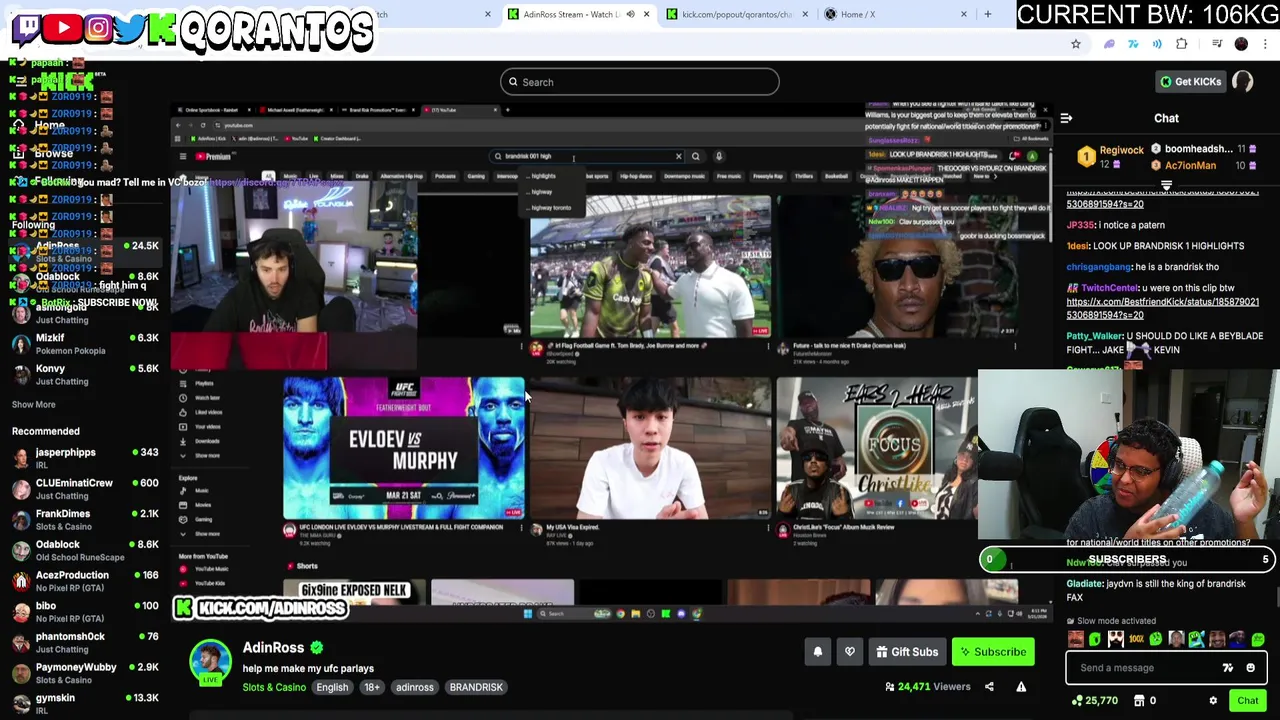Click the Get KICKs button
This screenshot has height=720, width=1280.
(1190, 82)
